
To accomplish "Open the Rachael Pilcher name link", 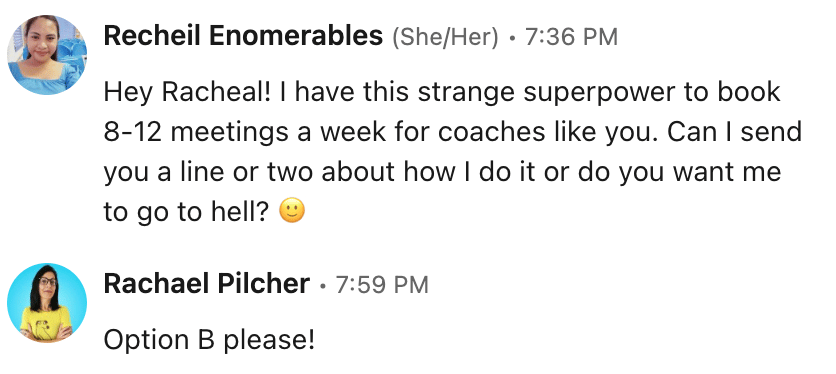I will 207,284.
